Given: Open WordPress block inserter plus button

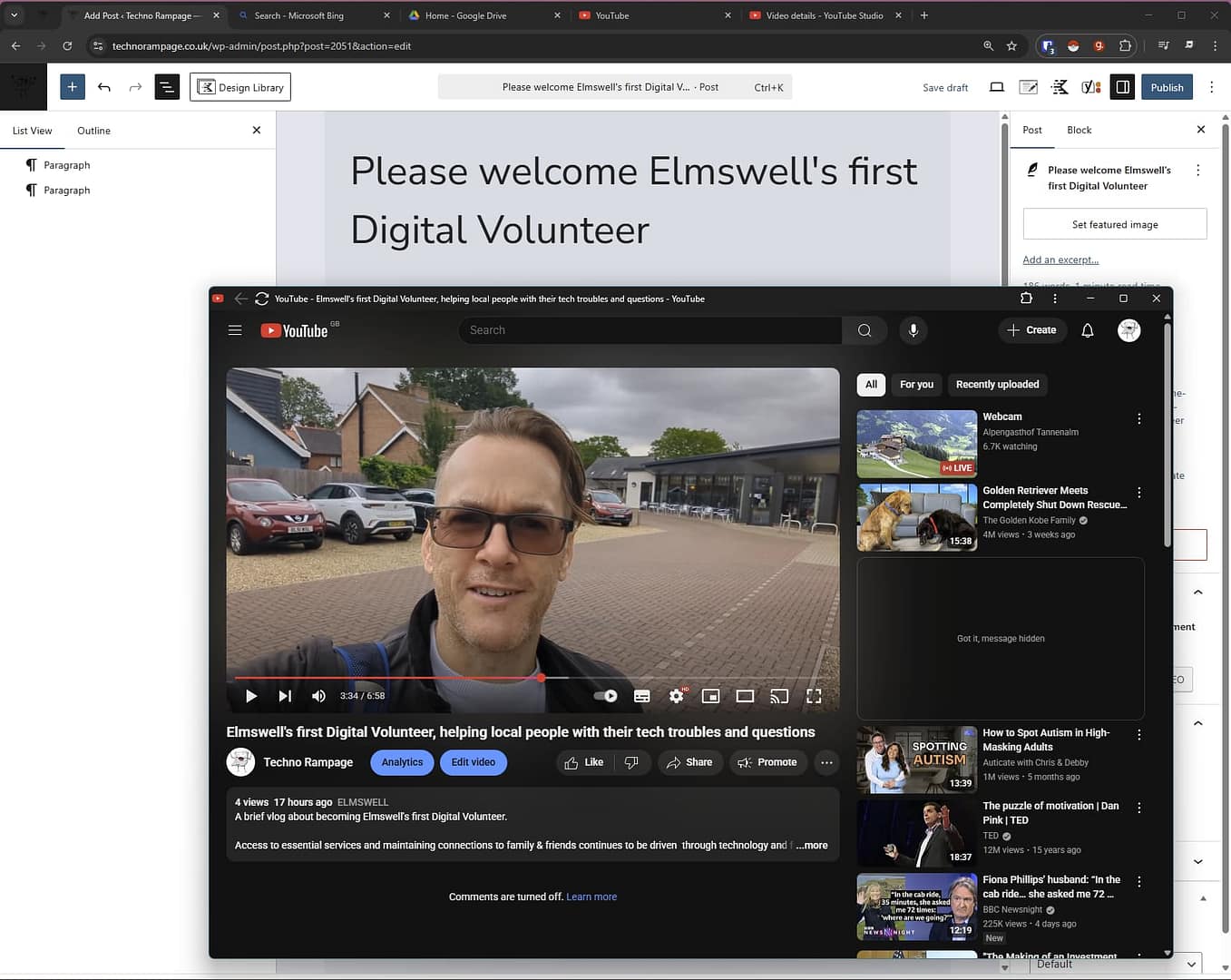Looking at the screenshot, I should (72, 87).
